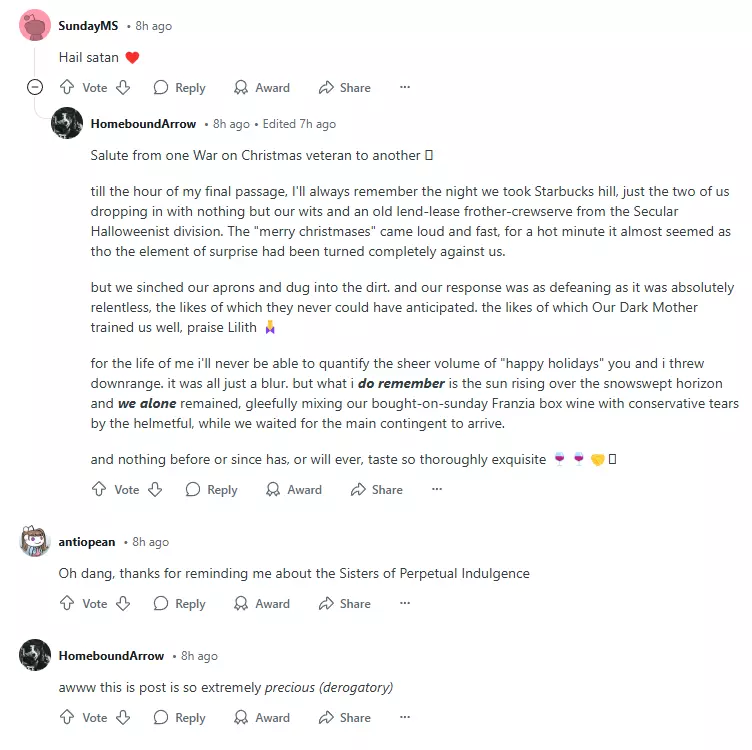Viewport: 752px width, 750px height.
Task: Downvote SundayMS's "Hail satan" comment
Action: pyautogui.click(x=123, y=87)
